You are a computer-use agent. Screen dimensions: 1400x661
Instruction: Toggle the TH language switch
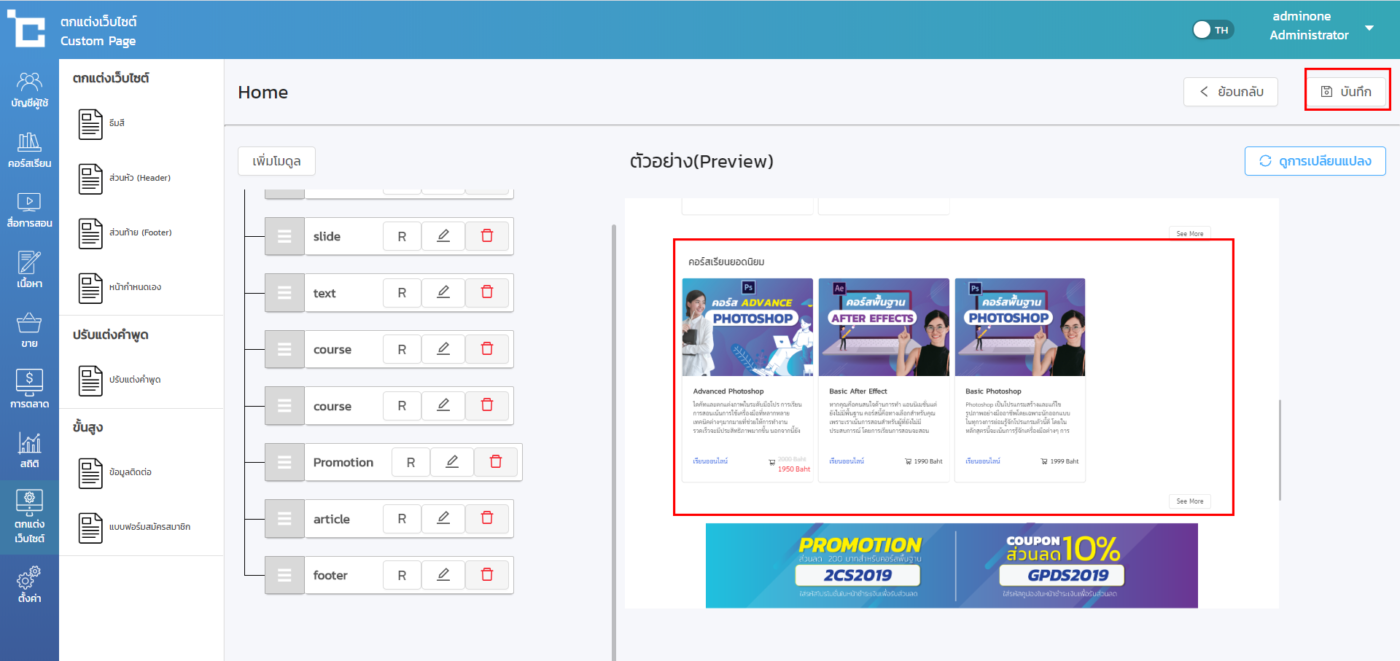[x=1213, y=30]
